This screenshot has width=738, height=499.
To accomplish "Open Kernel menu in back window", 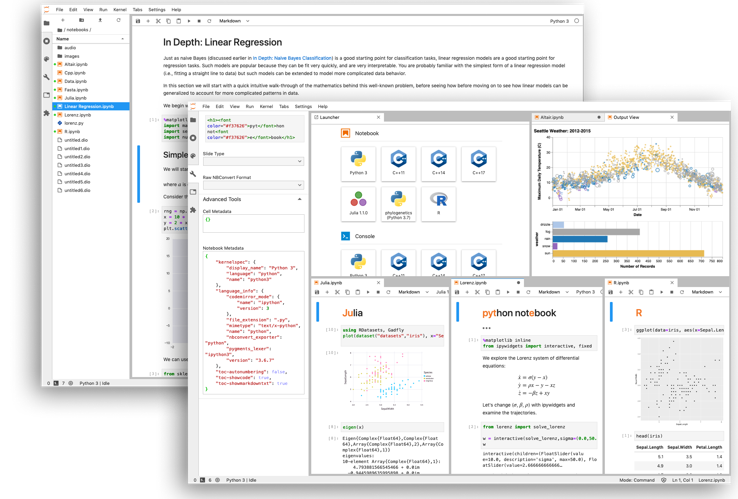I will point(120,9).
